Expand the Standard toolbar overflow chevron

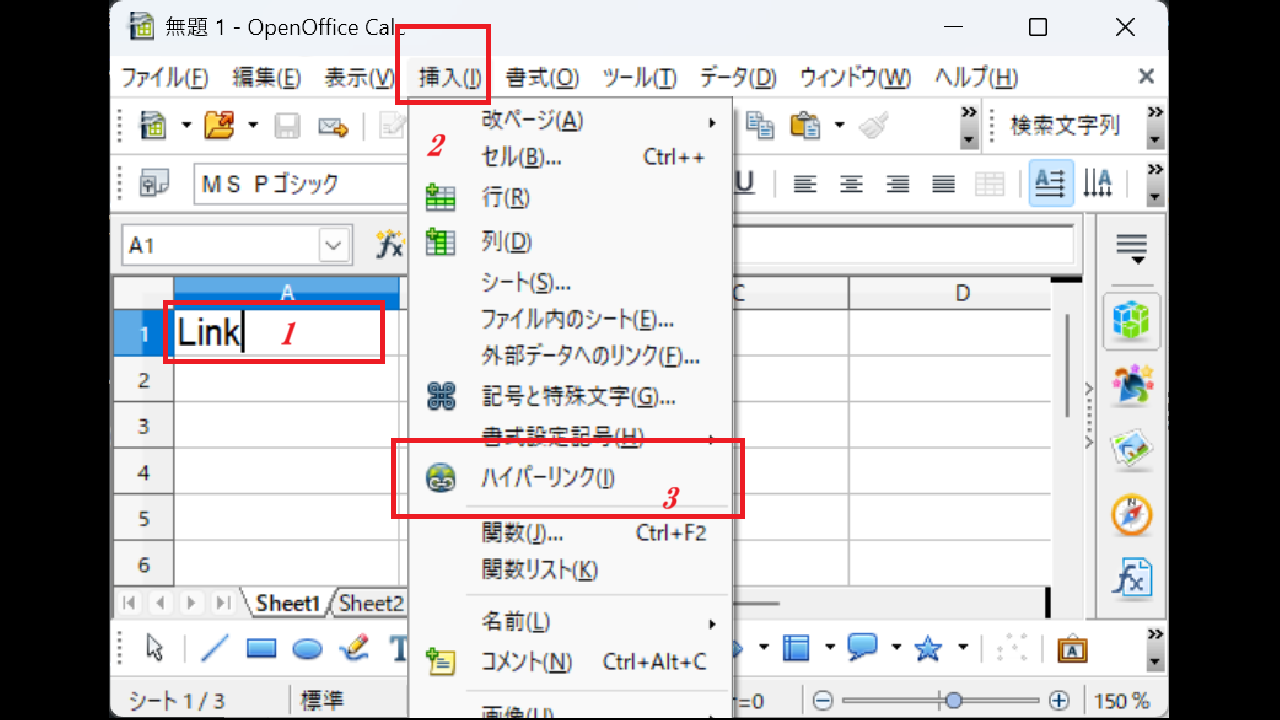click(x=969, y=126)
